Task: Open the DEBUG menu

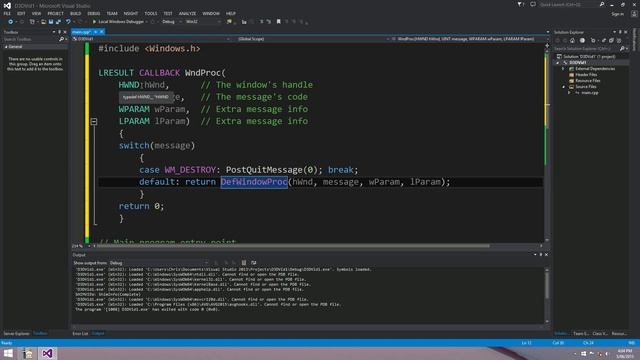Action: (x=93, y=13)
